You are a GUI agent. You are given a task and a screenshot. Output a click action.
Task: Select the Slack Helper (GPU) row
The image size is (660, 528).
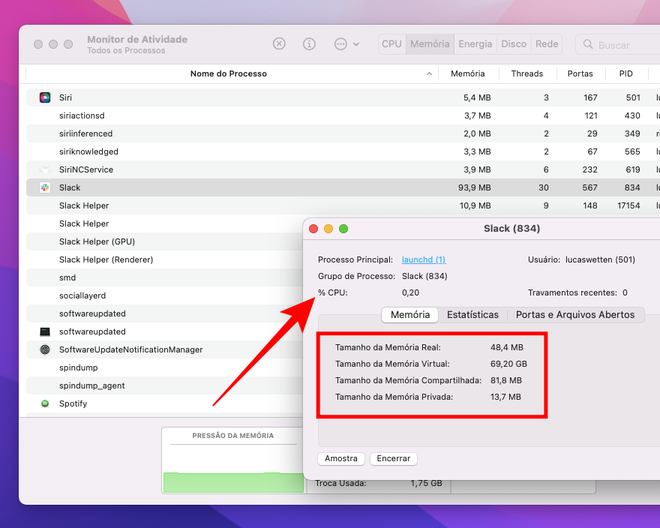pos(164,242)
